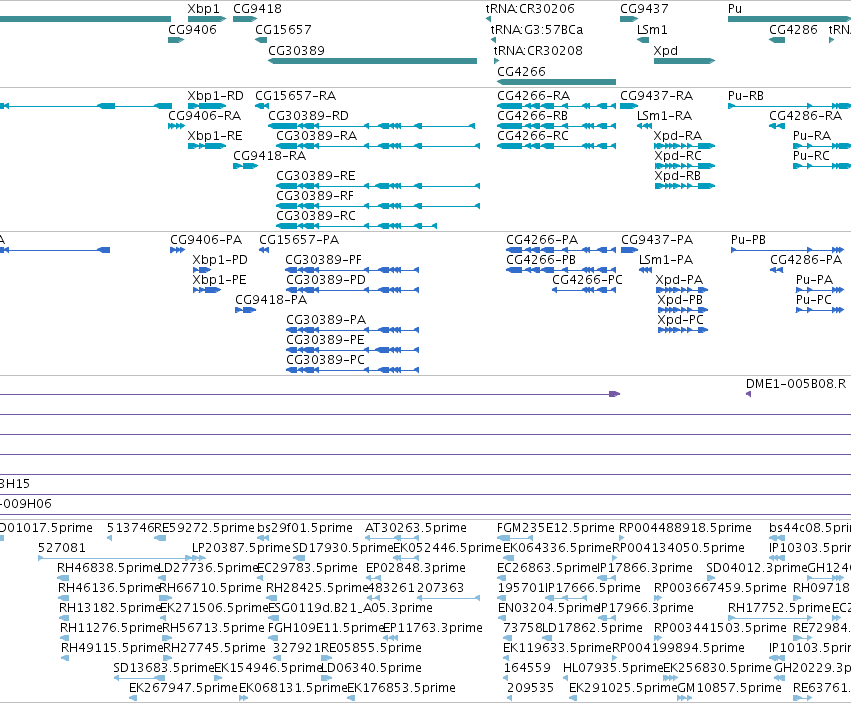Select the CG4266 gene bar
Viewport: 851px width, 703px height.
click(x=556, y=82)
